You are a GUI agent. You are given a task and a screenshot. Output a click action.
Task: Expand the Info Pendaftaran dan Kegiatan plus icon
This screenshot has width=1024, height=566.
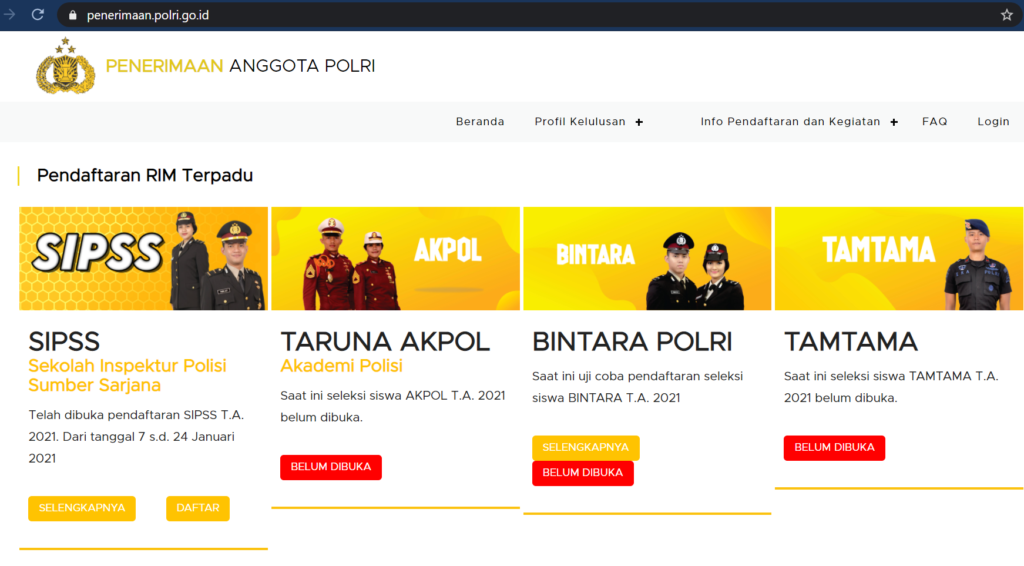[894, 122]
